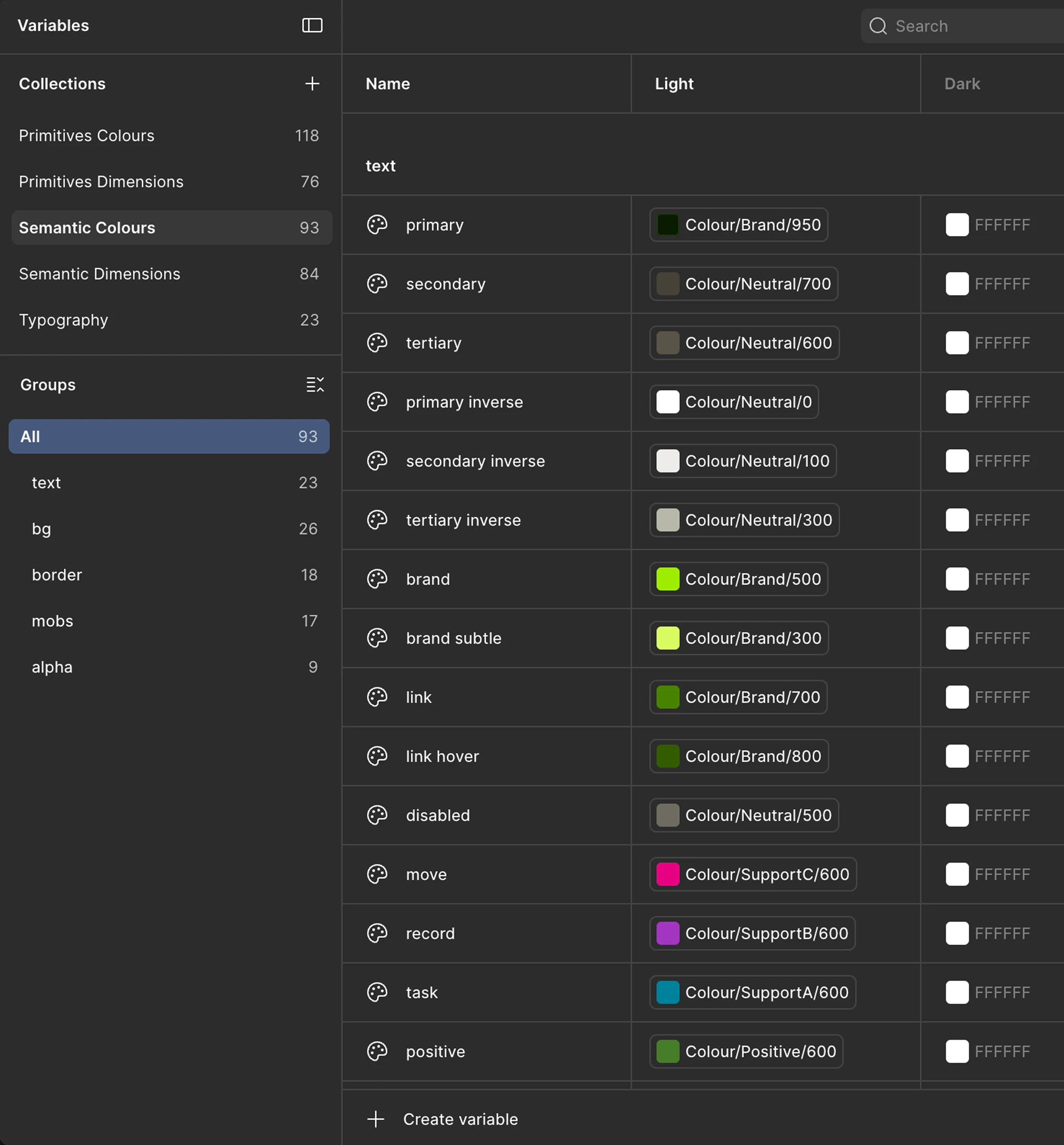Select Semantic Colours collection
The image size is (1064, 1145).
172,228
